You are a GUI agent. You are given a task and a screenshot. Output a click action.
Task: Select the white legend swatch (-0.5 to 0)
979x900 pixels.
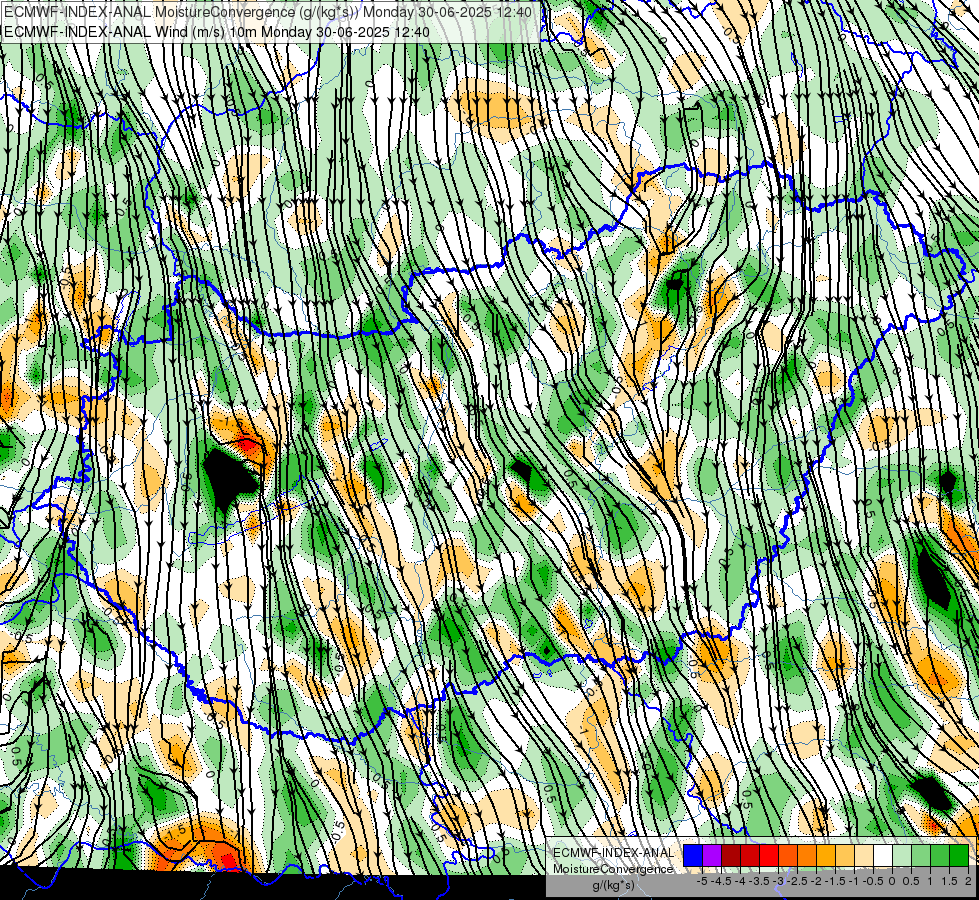883,855
